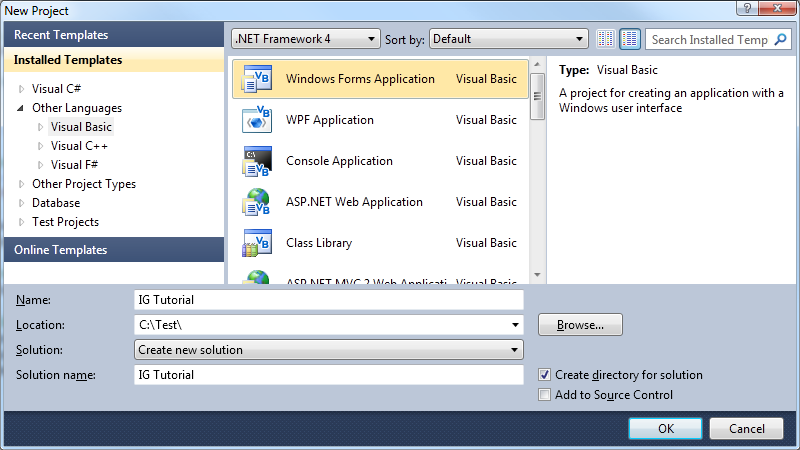Select the Installed Templates section
This screenshot has height=450, width=800.
pyautogui.click(x=114, y=60)
